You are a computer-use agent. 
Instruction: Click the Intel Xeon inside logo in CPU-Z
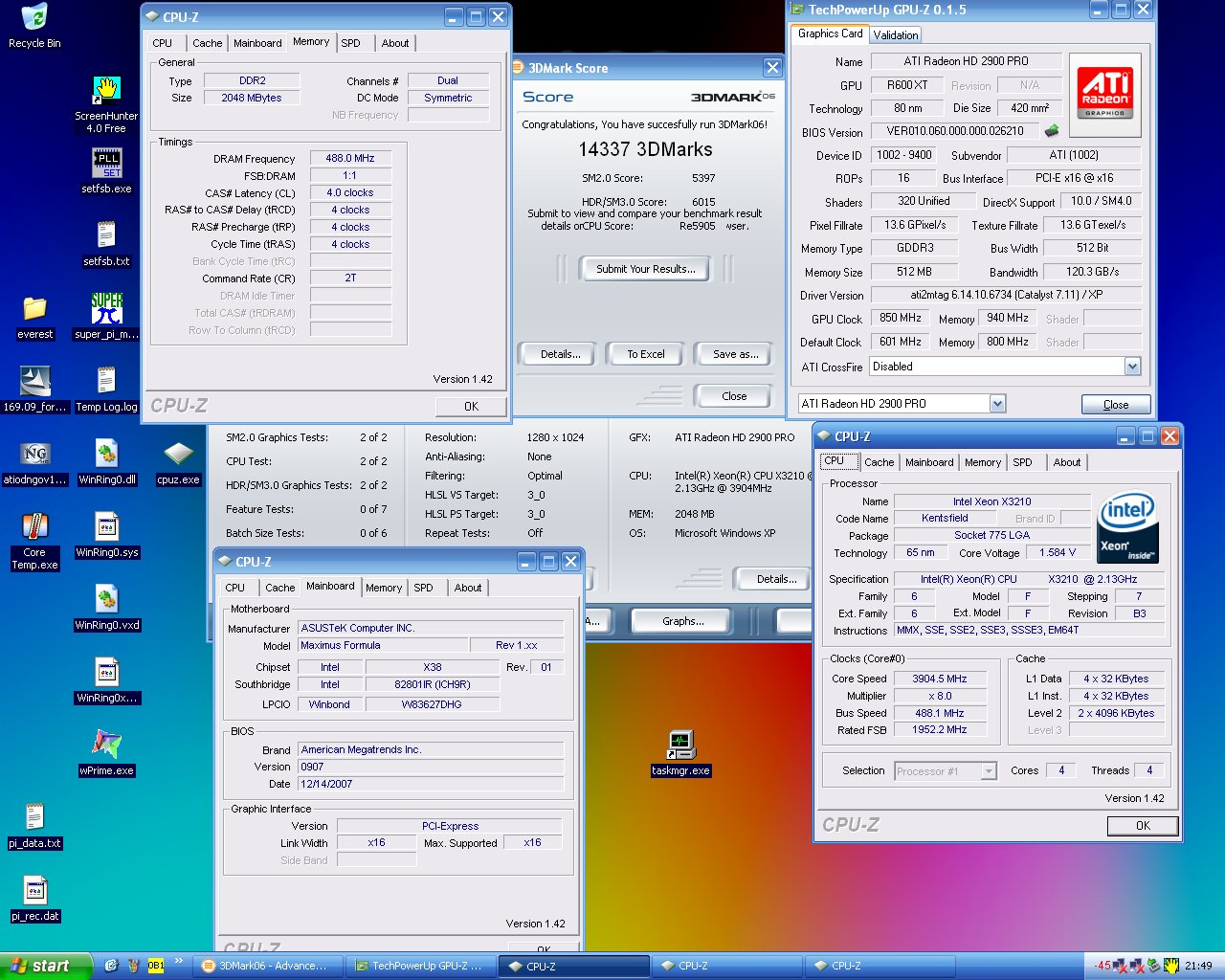pyautogui.click(x=1127, y=528)
